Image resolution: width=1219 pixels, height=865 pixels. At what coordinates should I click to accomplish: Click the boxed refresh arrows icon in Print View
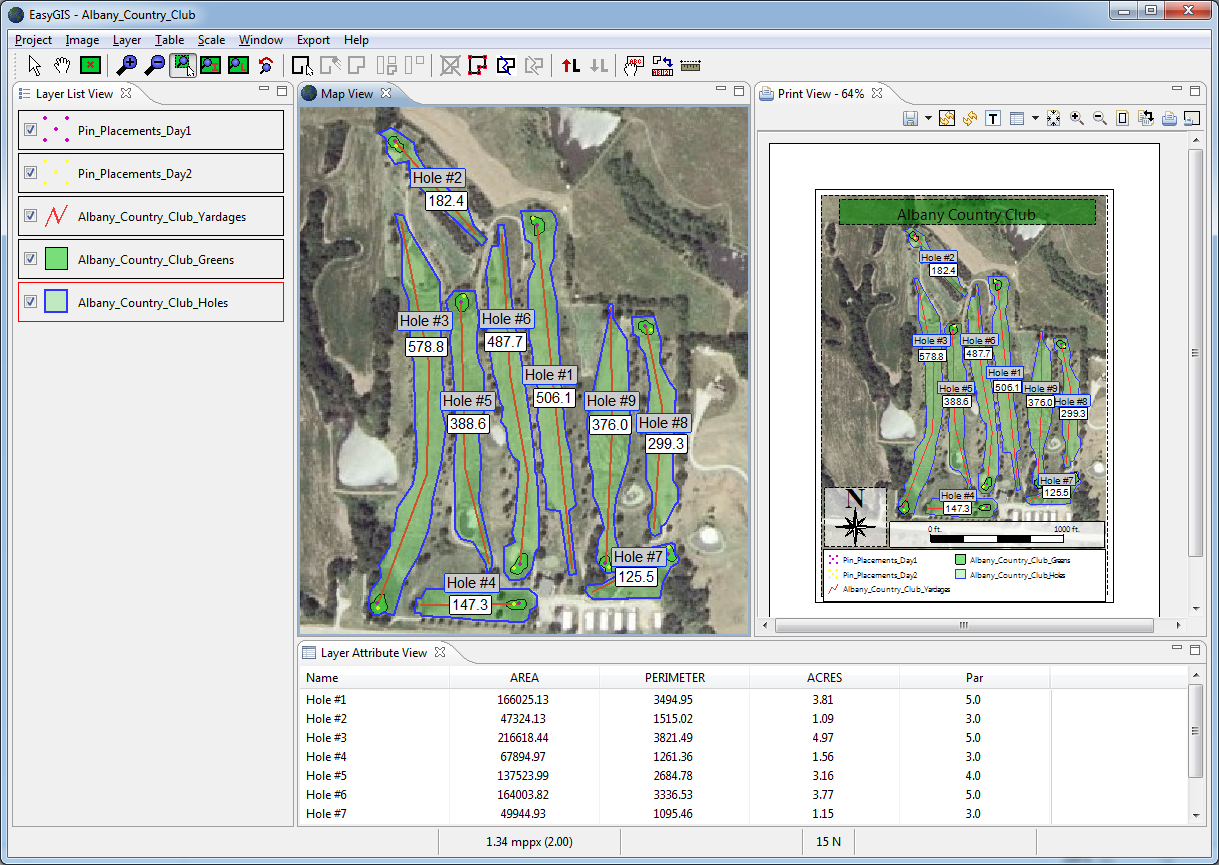pos(947,118)
